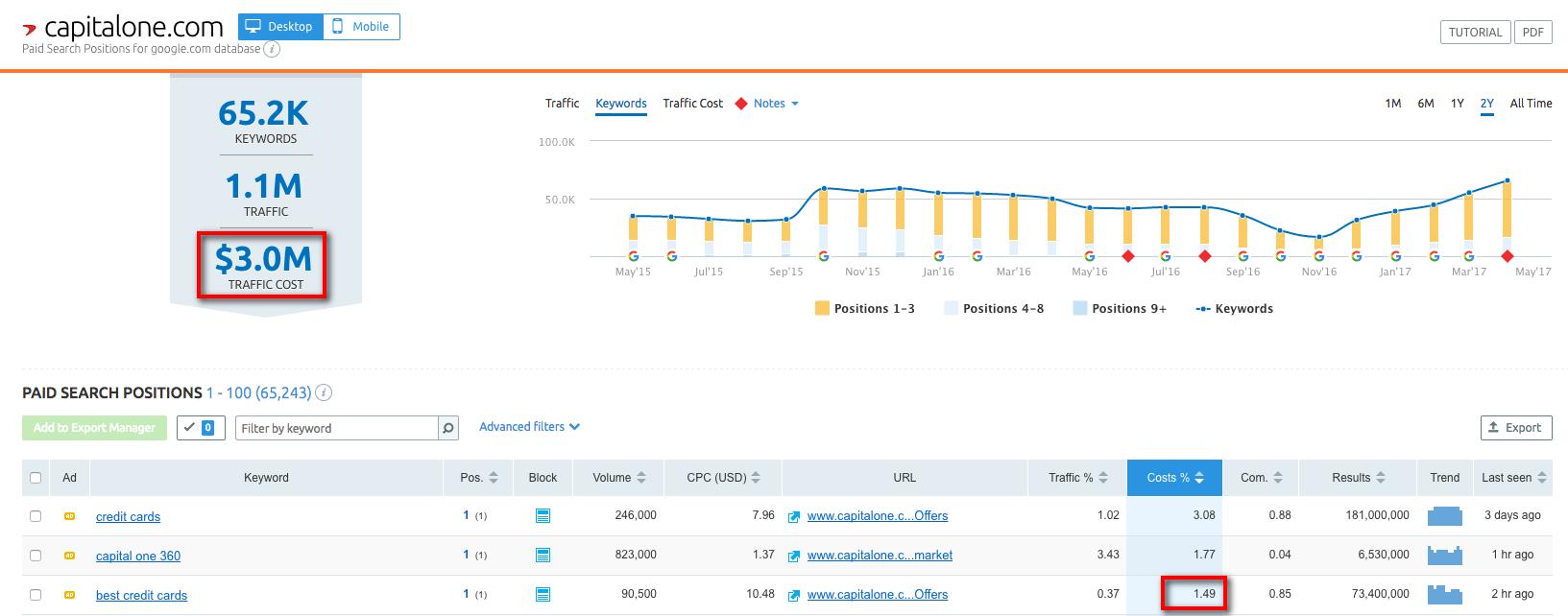Sort by CPC (USD) column

pos(724,478)
